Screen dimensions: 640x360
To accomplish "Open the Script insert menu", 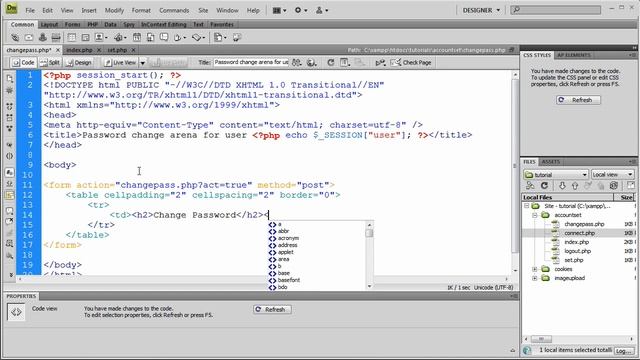I will click(x=199, y=38).
